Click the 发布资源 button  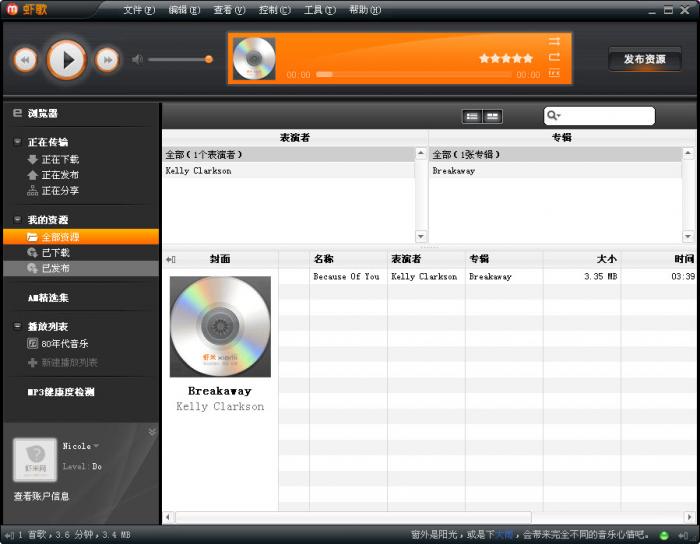(x=644, y=60)
